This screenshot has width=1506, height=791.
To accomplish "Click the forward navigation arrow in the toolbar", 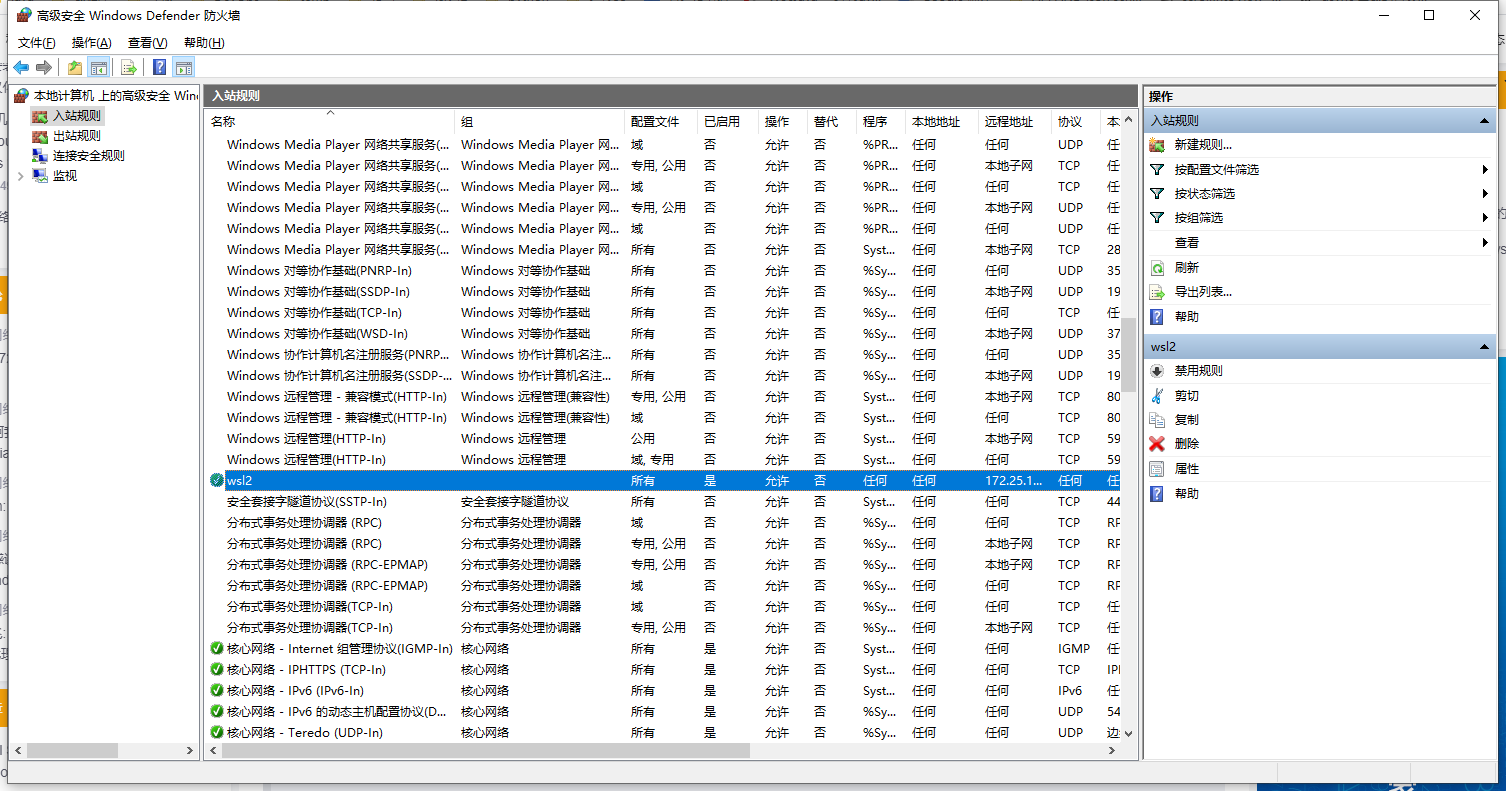I will [x=45, y=67].
